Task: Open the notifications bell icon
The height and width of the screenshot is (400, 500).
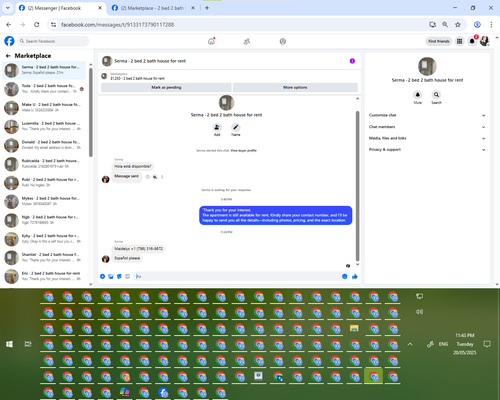Action: [472, 41]
